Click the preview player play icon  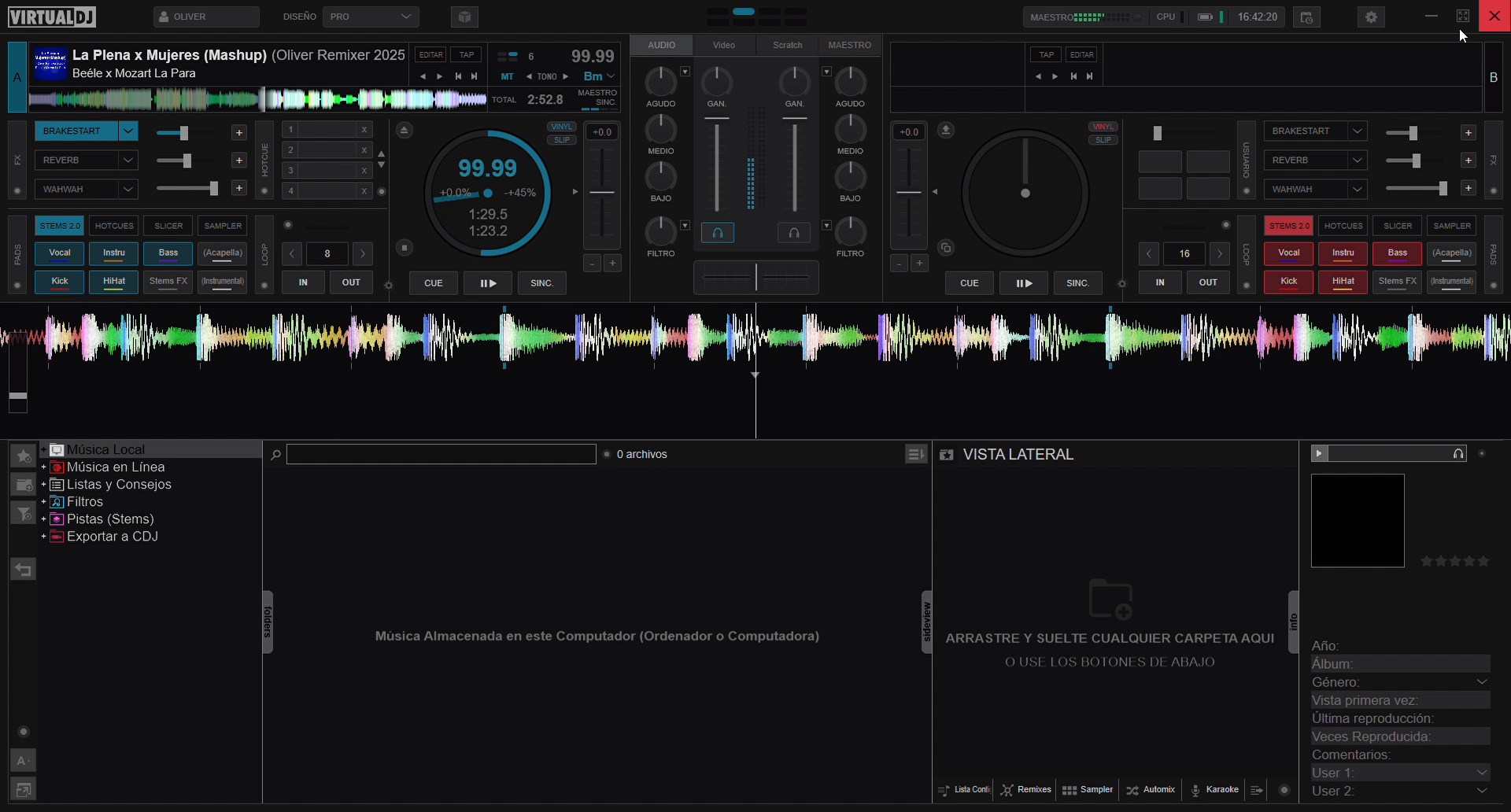click(1320, 453)
